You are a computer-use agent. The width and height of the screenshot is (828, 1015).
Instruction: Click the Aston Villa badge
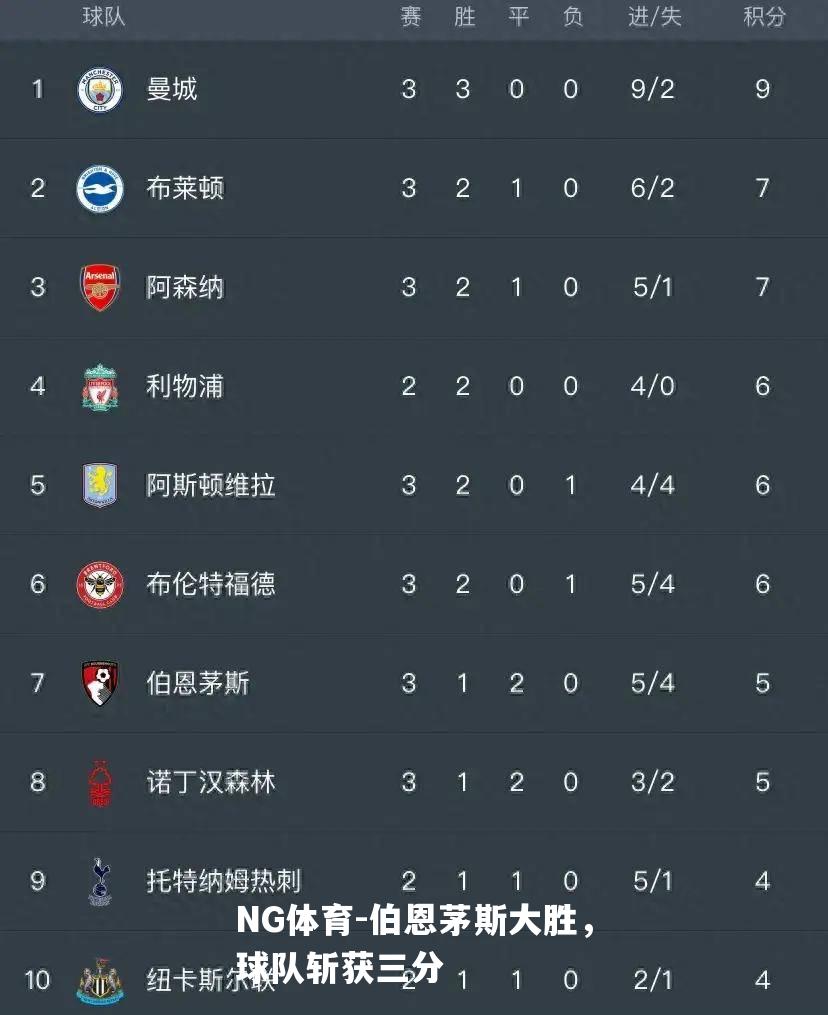(x=100, y=485)
